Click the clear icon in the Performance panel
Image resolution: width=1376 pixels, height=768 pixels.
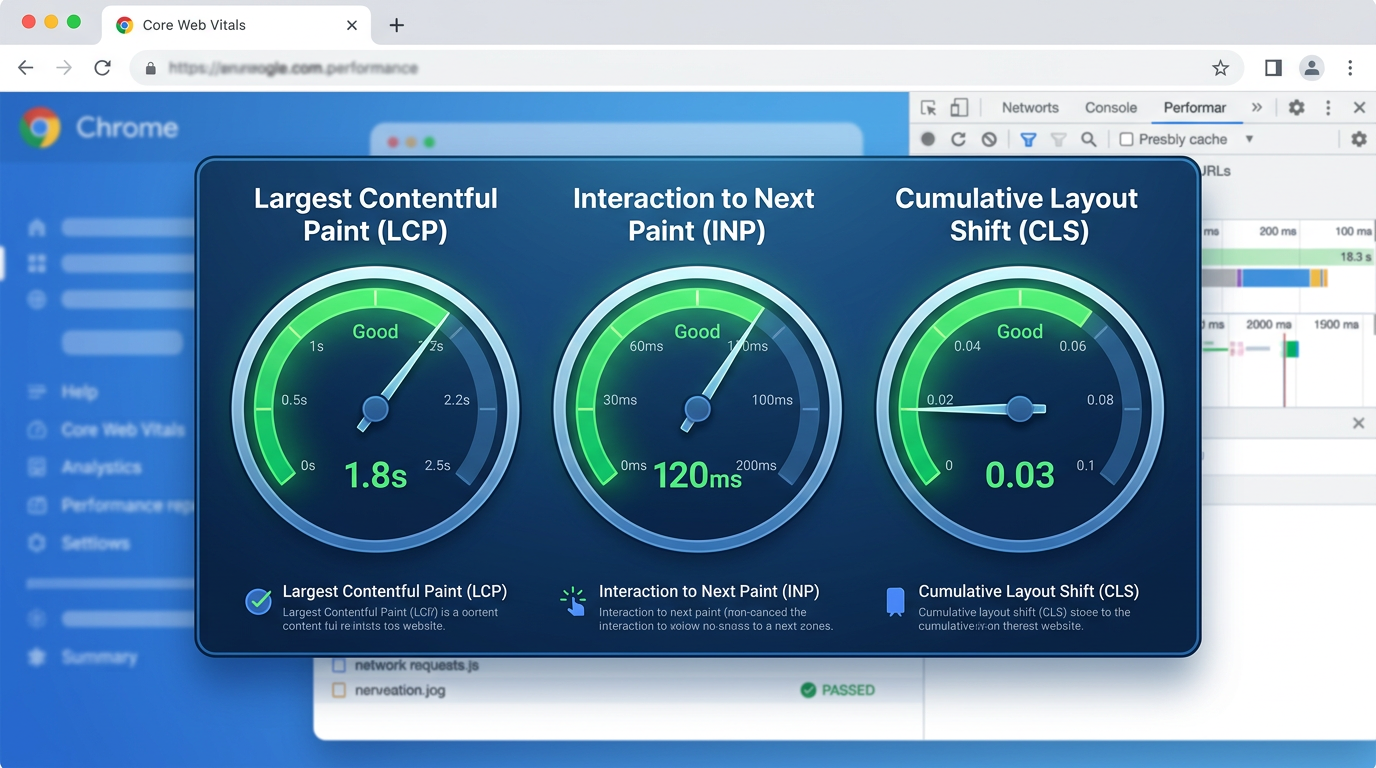[988, 139]
